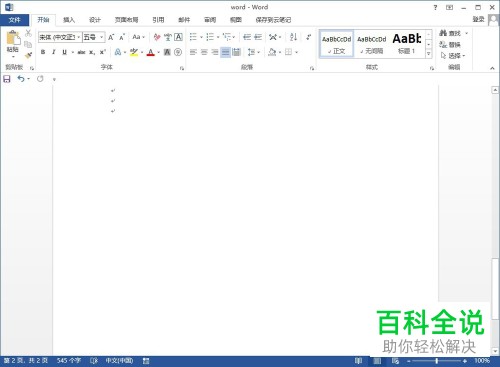
Task: Open the spelling proofing status icon
Action: (x=94, y=361)
